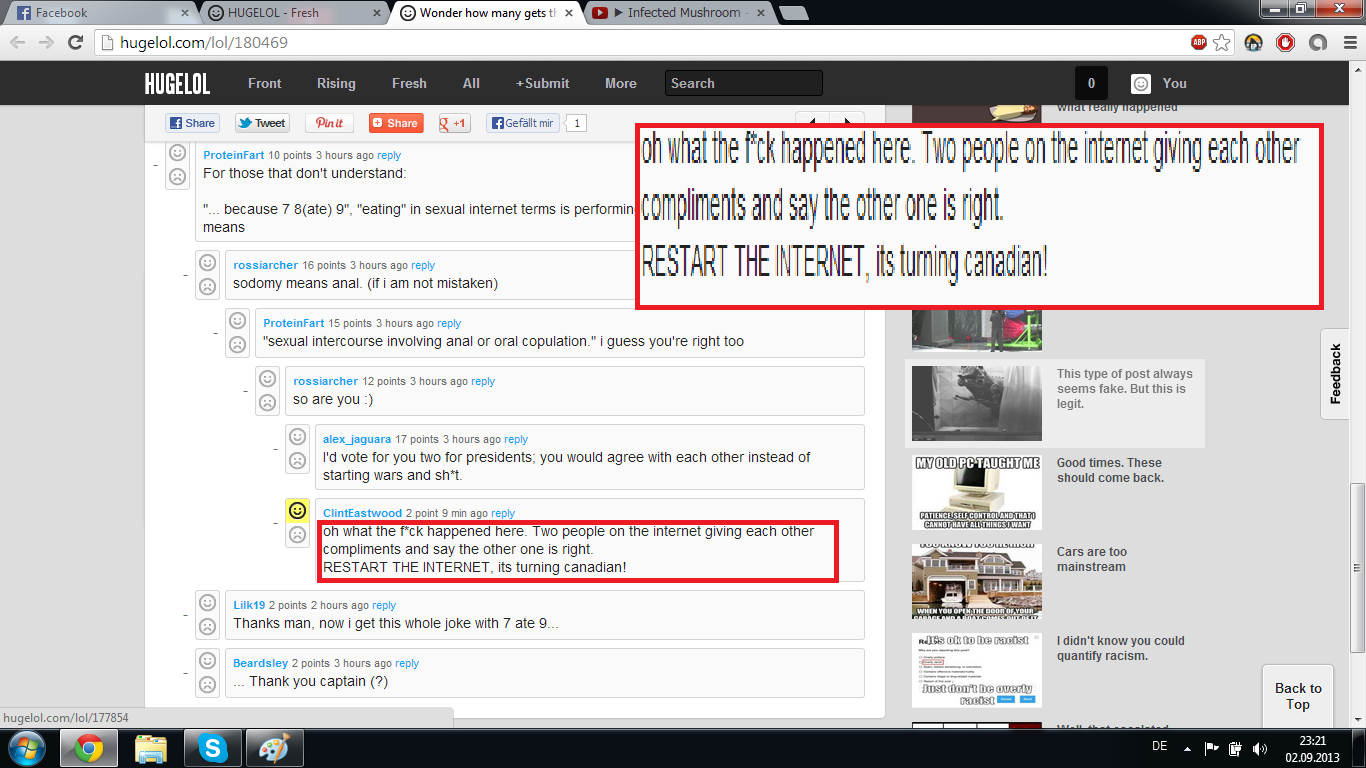Collapse rossiarcher's 12 points reply
Screen dimensions: 1366x768
coord(247,391)
